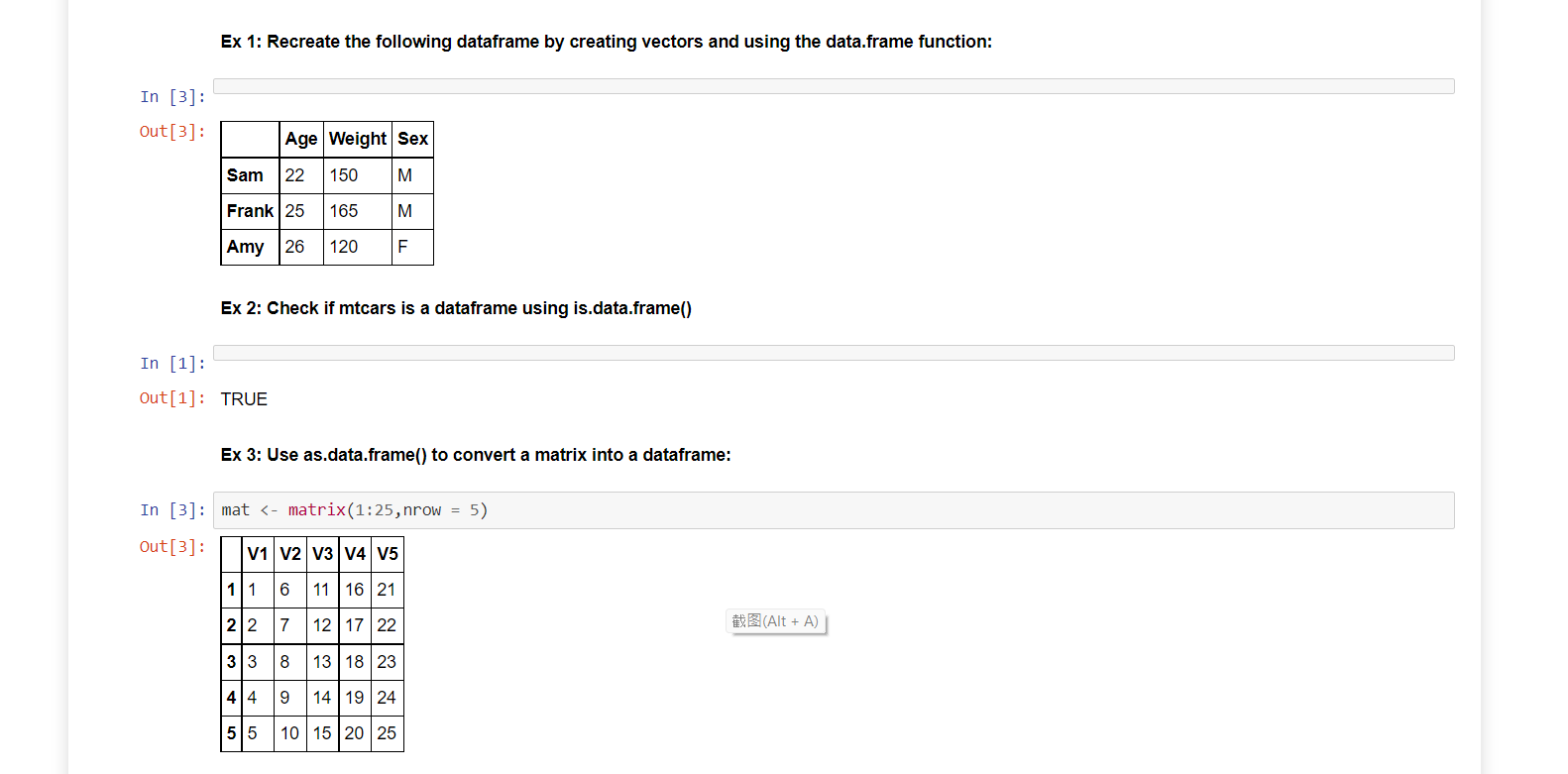The image size is (1568, 774).
Task: Click the 截图(Alt + A) screenshot button
Action: [776, 620]
